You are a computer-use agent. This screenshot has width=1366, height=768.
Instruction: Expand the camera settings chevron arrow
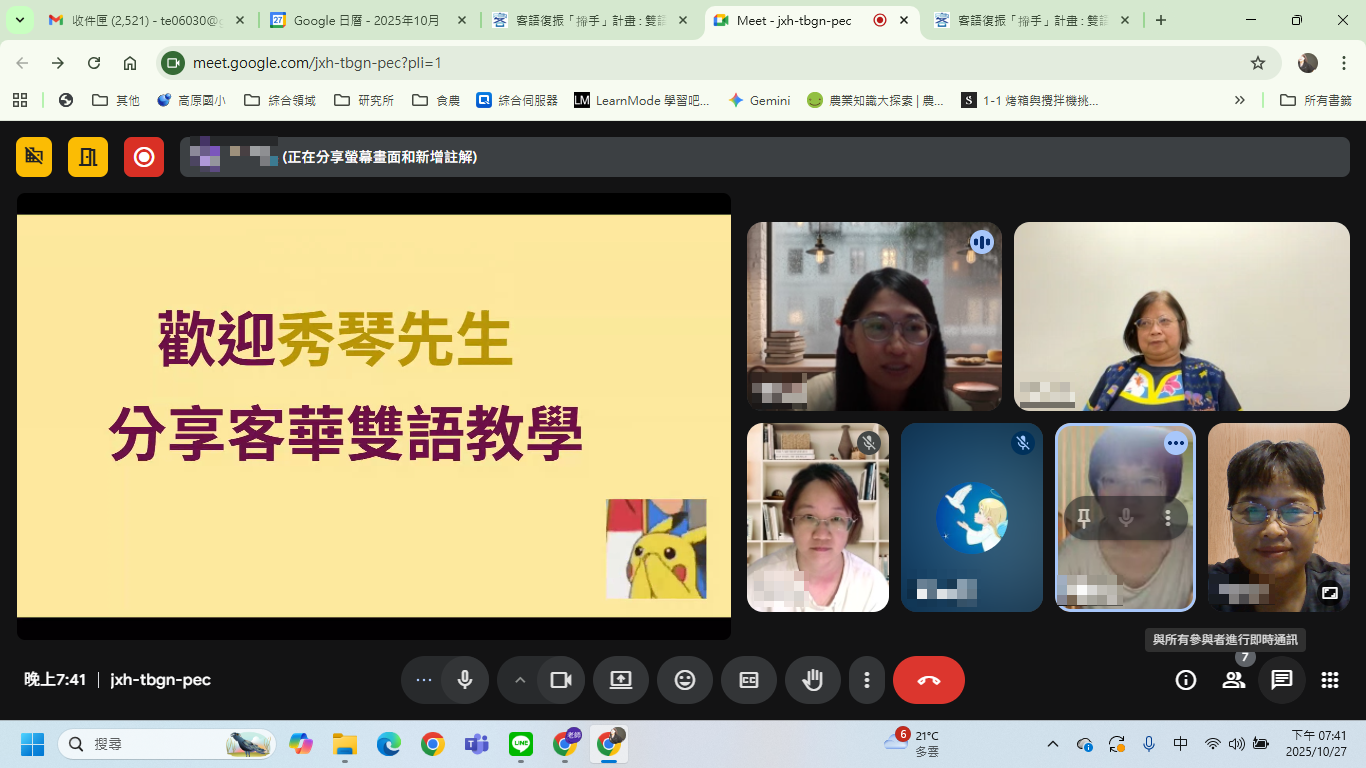520,680
